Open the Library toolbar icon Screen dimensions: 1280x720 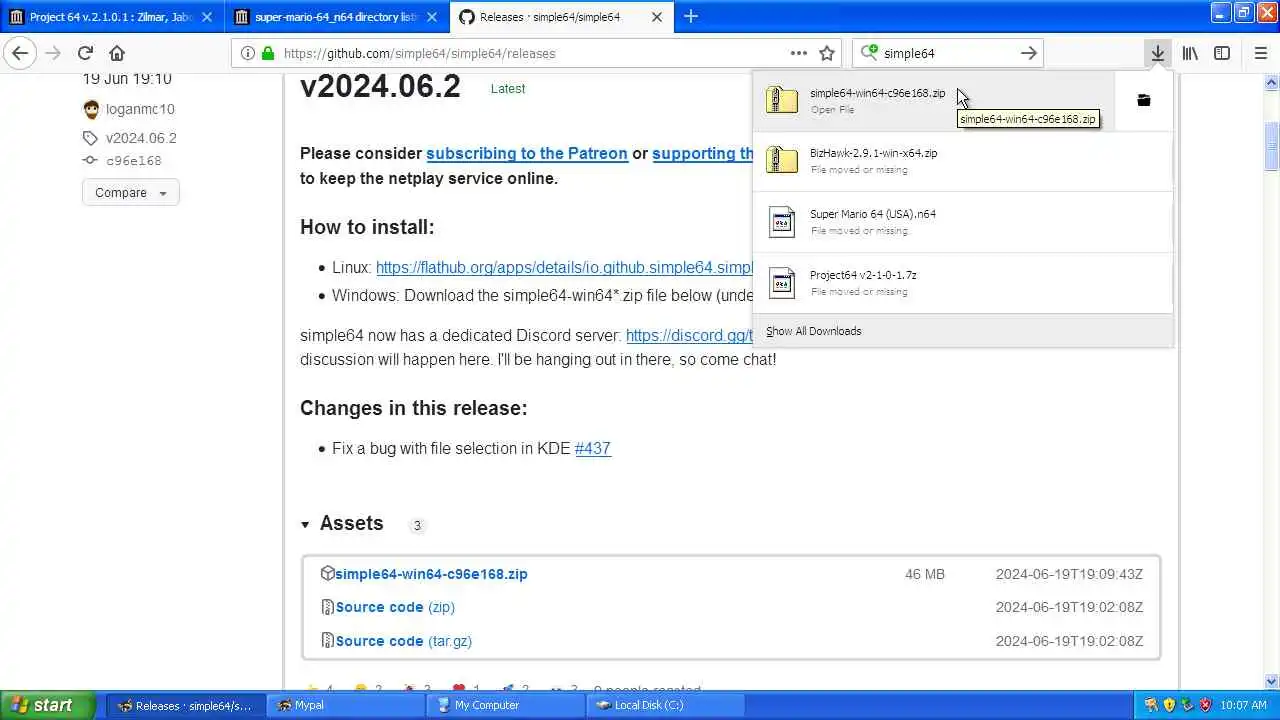click(1190, 53)
